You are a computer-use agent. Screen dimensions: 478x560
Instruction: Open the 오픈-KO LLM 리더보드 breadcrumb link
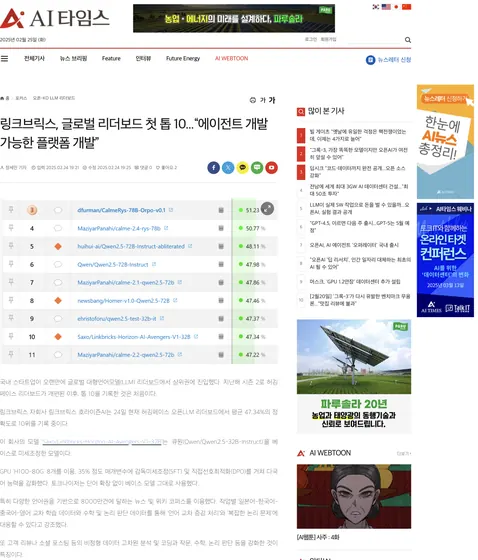pyautogui.click(x=54, y=98)
